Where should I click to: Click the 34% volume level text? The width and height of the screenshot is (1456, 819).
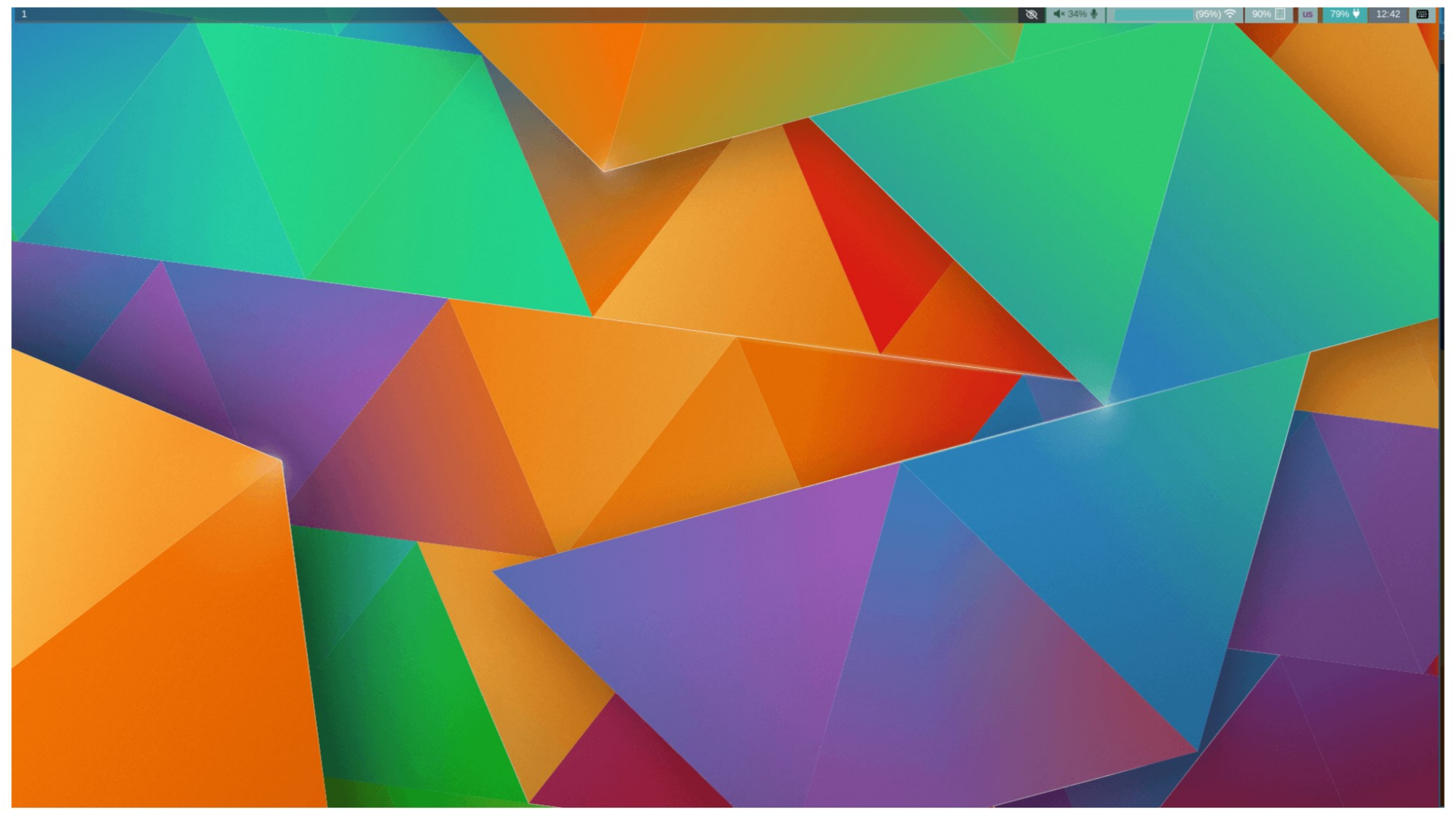(x=1077, y=14)
